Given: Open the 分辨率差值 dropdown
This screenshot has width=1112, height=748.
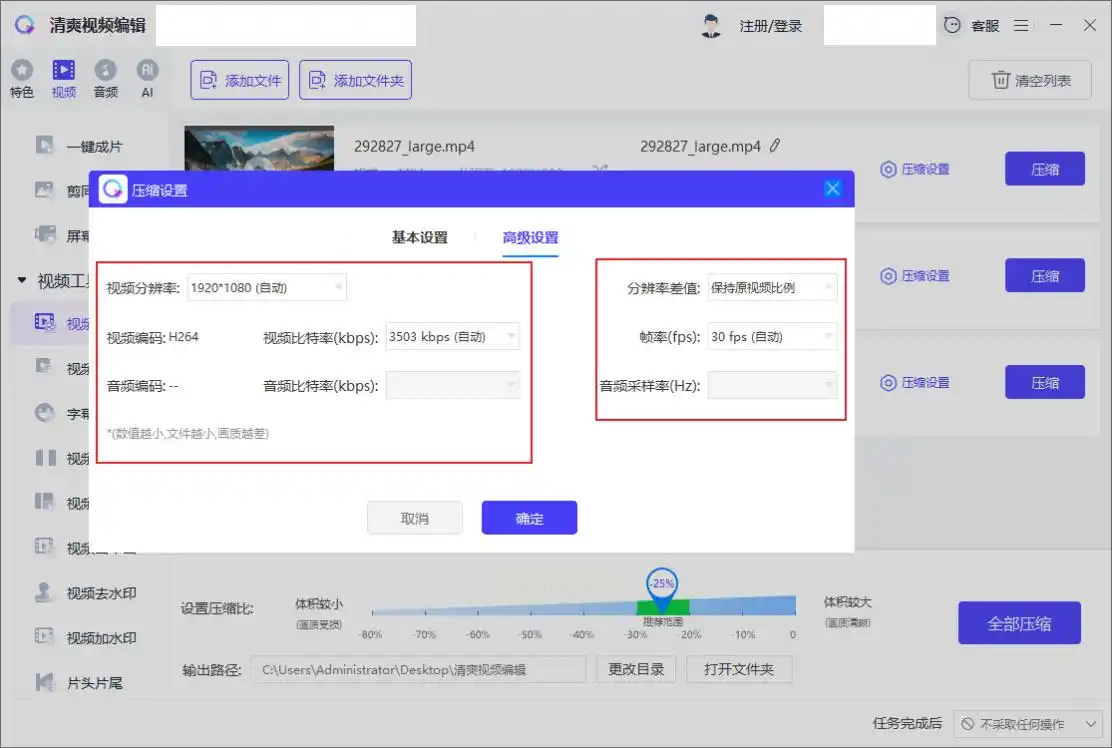Looking at the screenshot, I should tap(771, 288).
